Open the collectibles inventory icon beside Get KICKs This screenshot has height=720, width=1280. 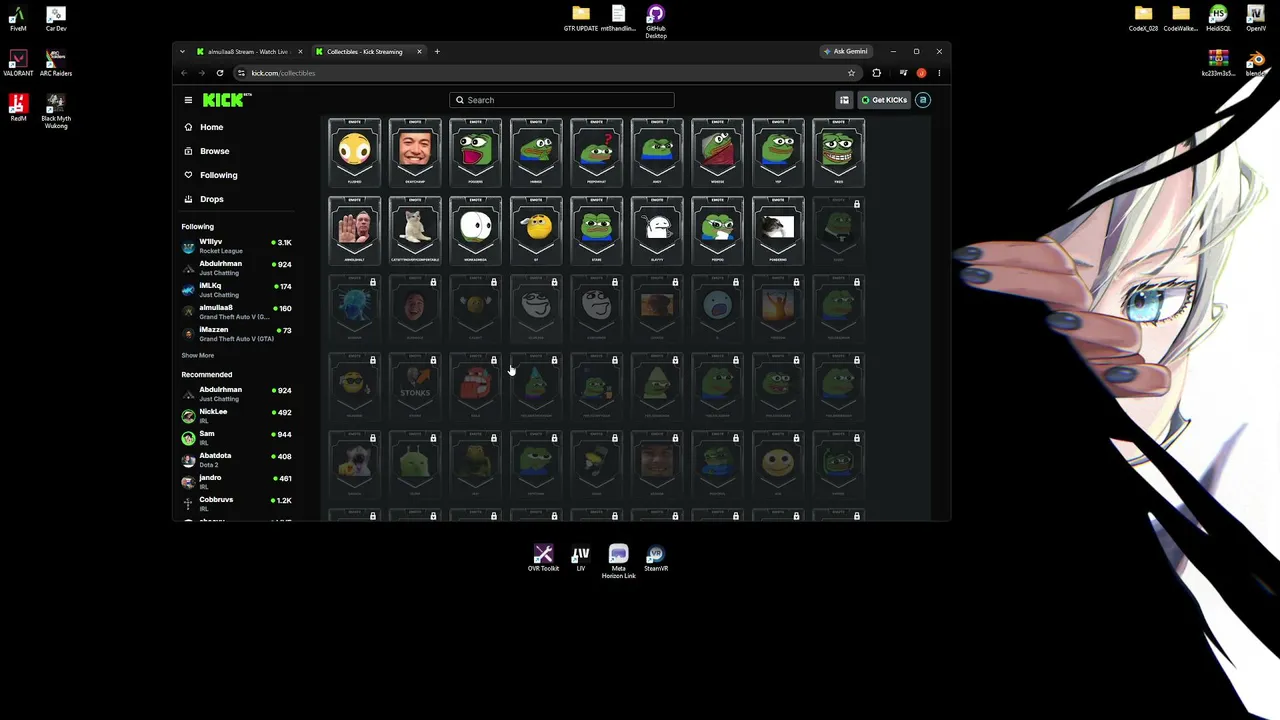(844, 100)
